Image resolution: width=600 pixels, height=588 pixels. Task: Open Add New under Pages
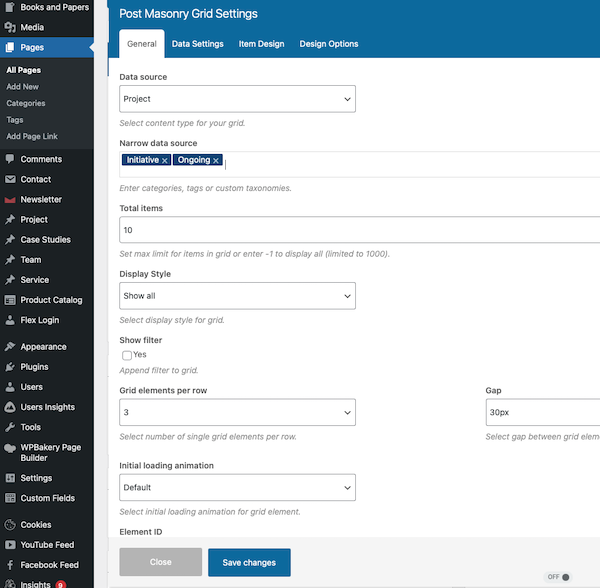click(23, 87)
